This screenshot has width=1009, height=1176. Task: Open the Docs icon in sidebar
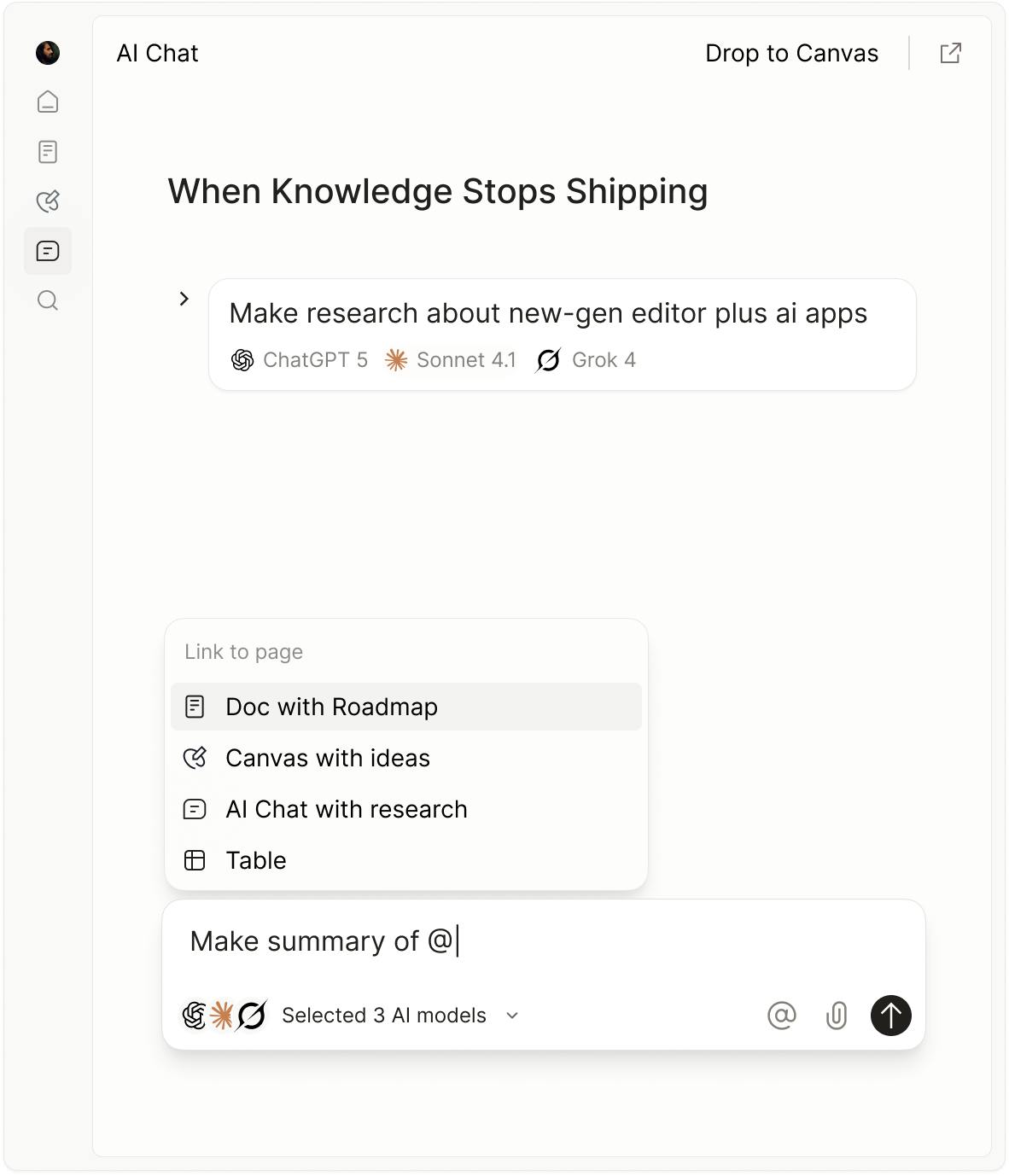tap(48, 152)
